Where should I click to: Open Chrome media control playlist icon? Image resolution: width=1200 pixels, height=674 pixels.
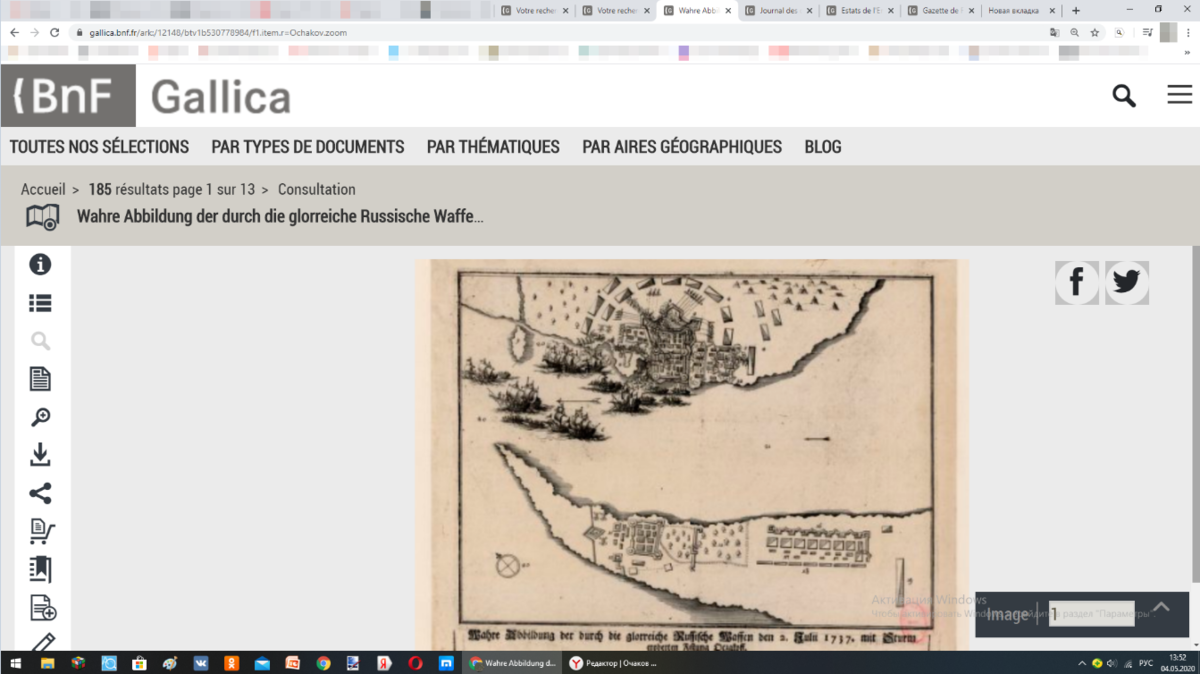[x=1148, y=32]
